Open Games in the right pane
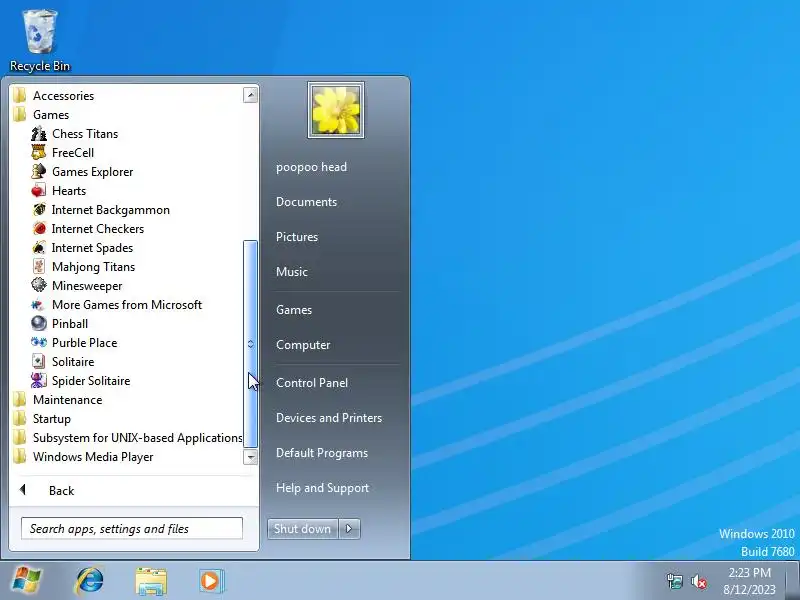The image size is (800, 600). click(294, 310)
